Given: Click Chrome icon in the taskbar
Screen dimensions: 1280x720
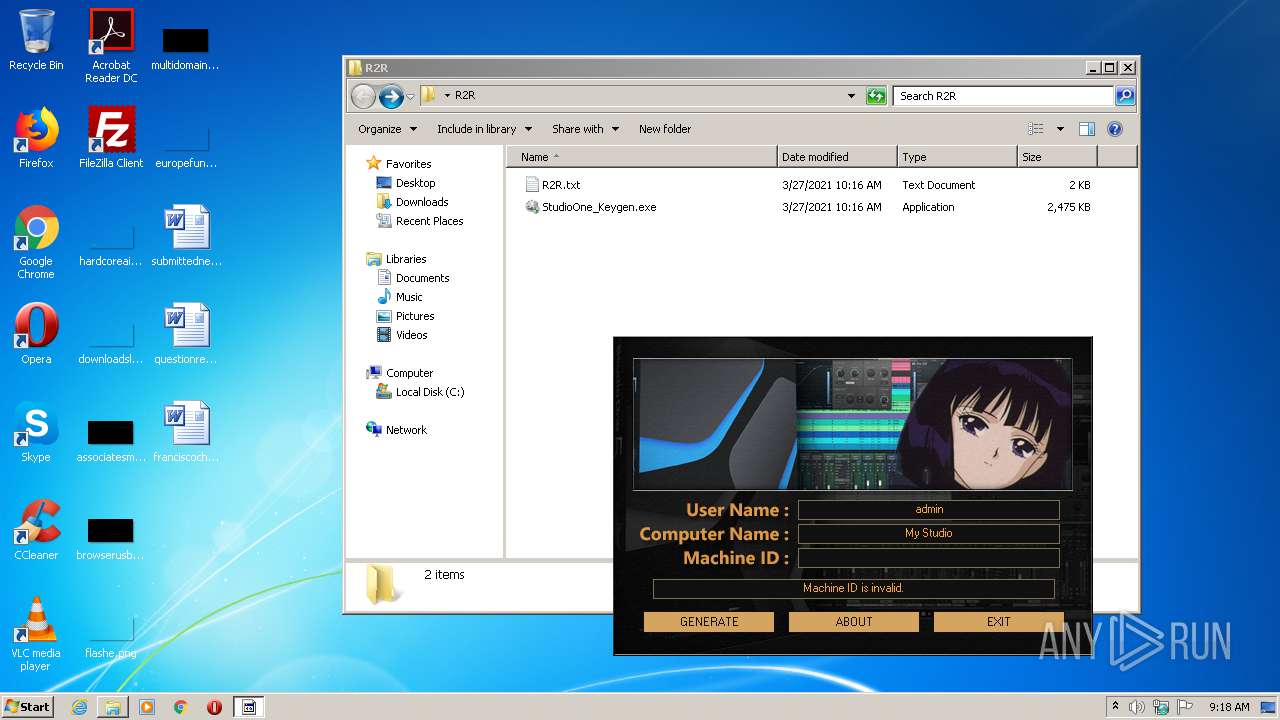Looking at the screenshot, I should click(x=181, y=707).
